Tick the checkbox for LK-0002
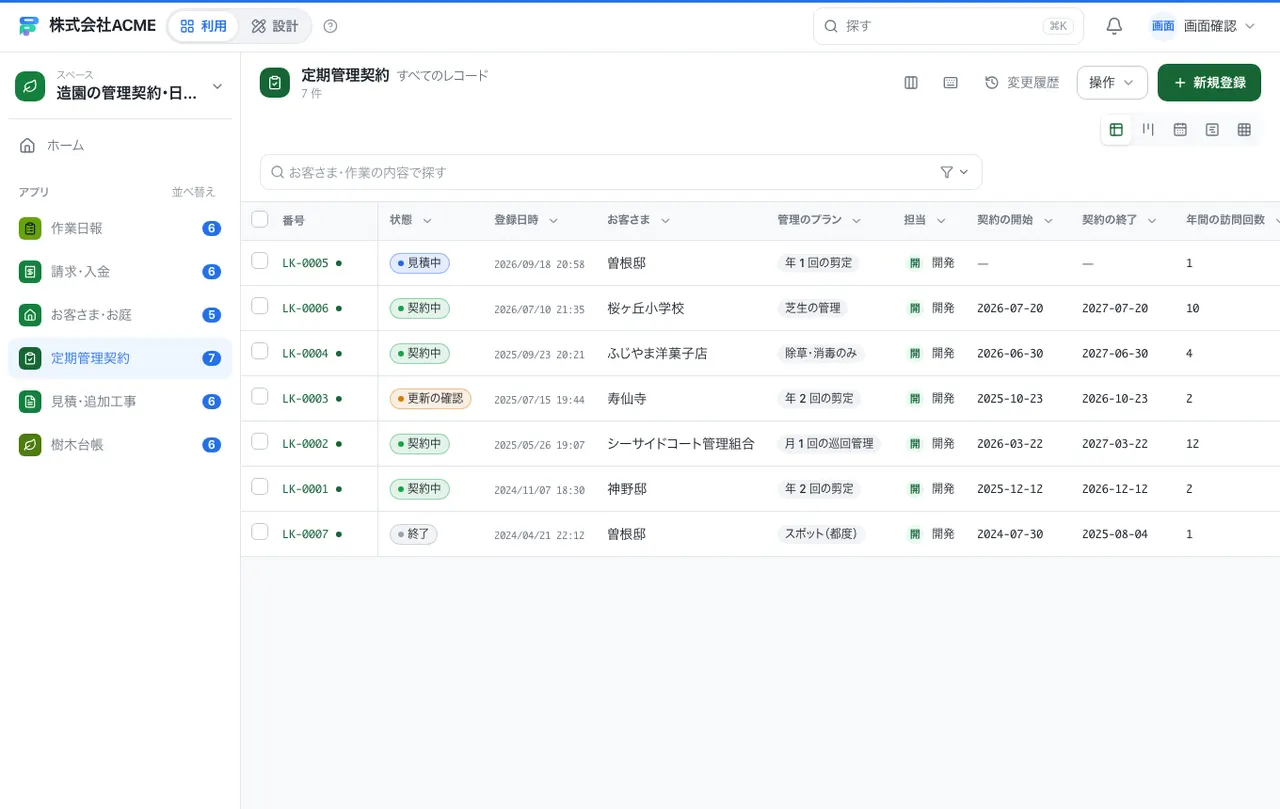The width and height of the screenshot is (1280, 809). tap(260, 441)
